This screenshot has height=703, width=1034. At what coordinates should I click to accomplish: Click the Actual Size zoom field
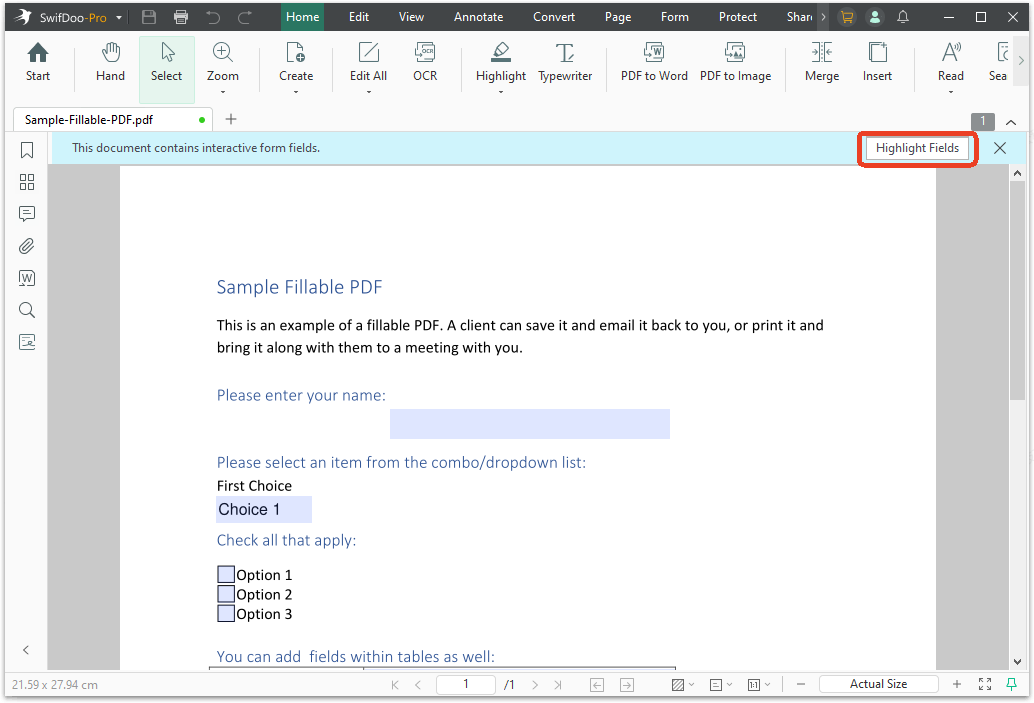[878, 685]
